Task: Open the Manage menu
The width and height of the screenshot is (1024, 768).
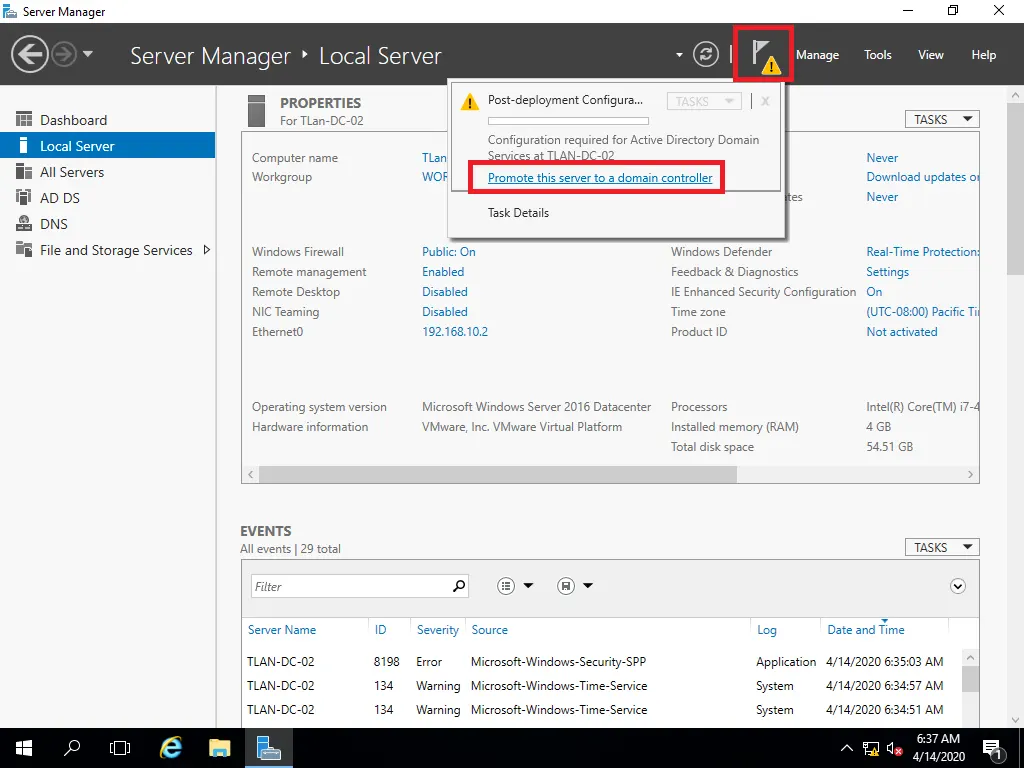Action: point(817,55)
